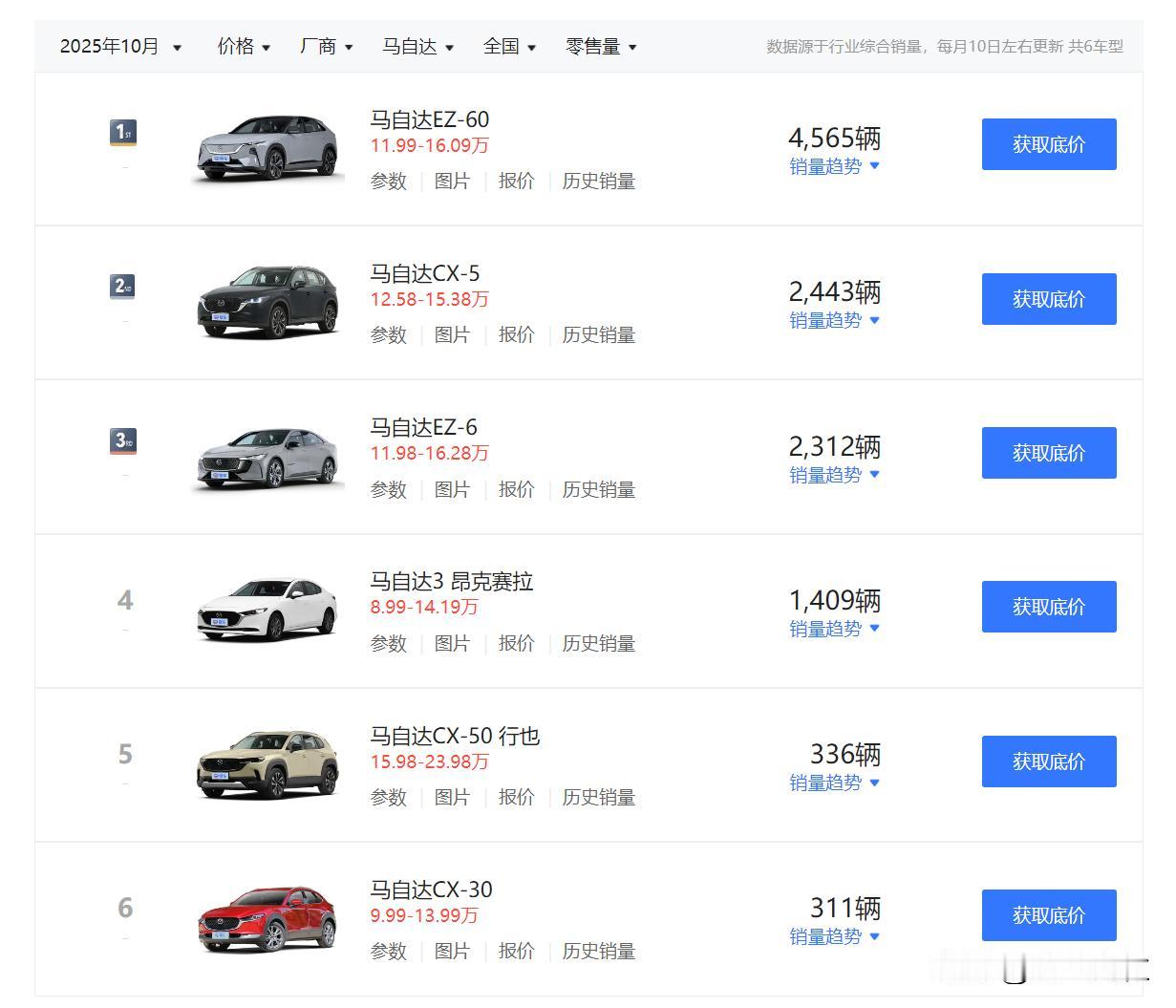Click 获取底价 button for Mazda3 昂克赛拉
Screen dimensions: 1176x1008
click(x=1048, y=607)
